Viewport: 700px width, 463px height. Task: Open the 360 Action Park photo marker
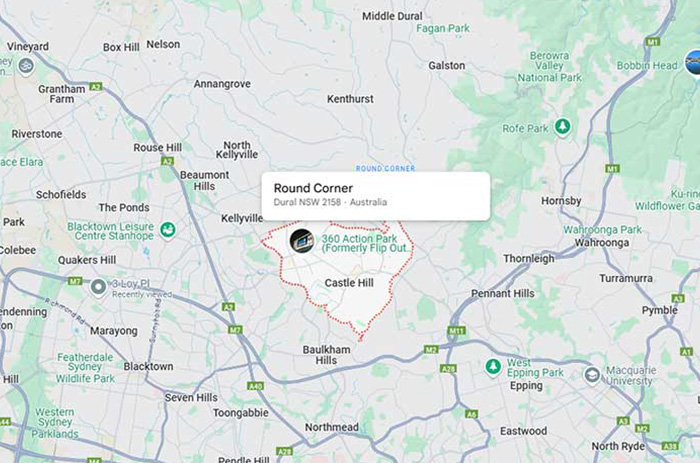click(x=302, y=241)
